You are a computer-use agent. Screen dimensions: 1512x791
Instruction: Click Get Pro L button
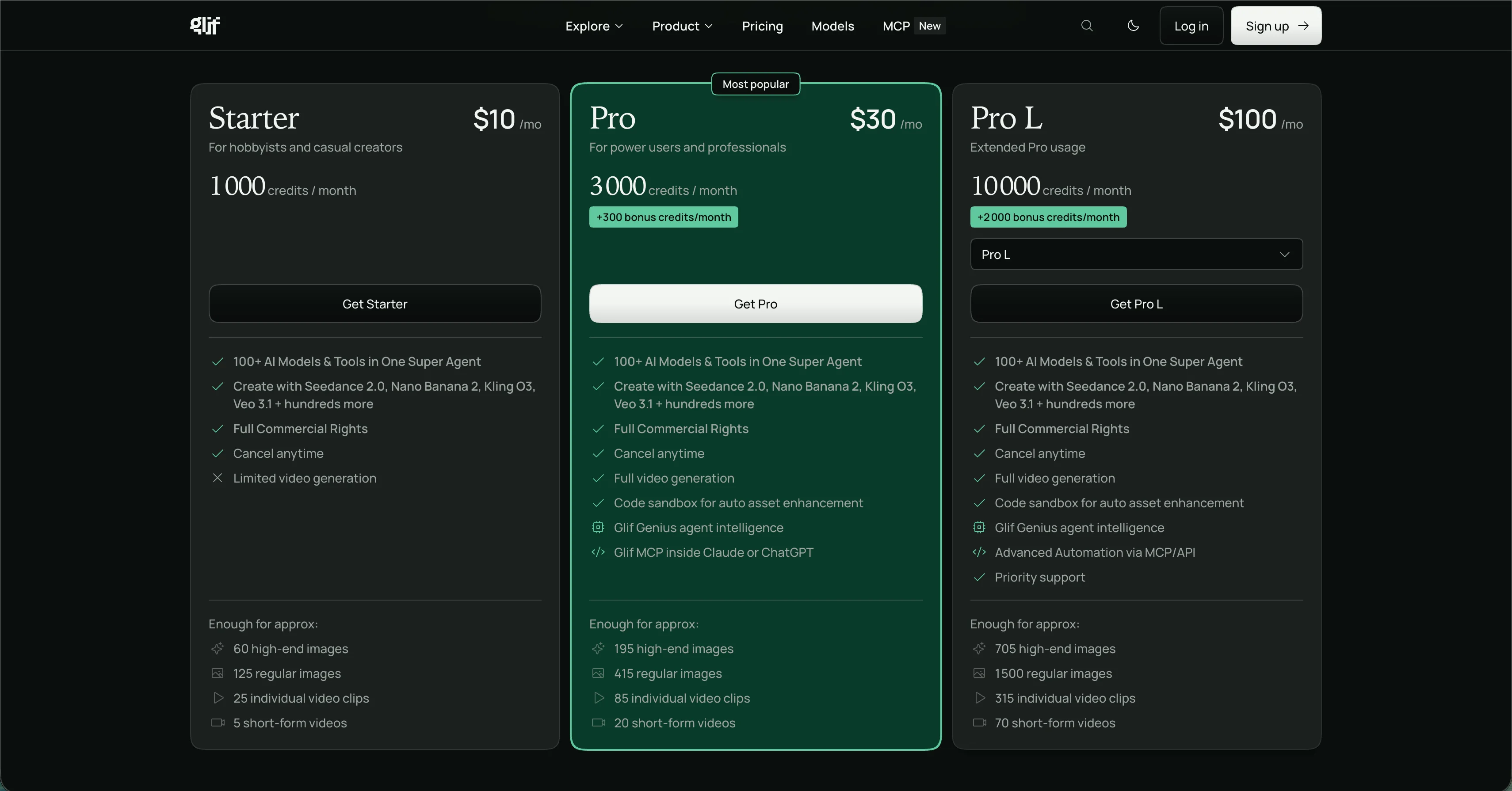[1136, 304]
